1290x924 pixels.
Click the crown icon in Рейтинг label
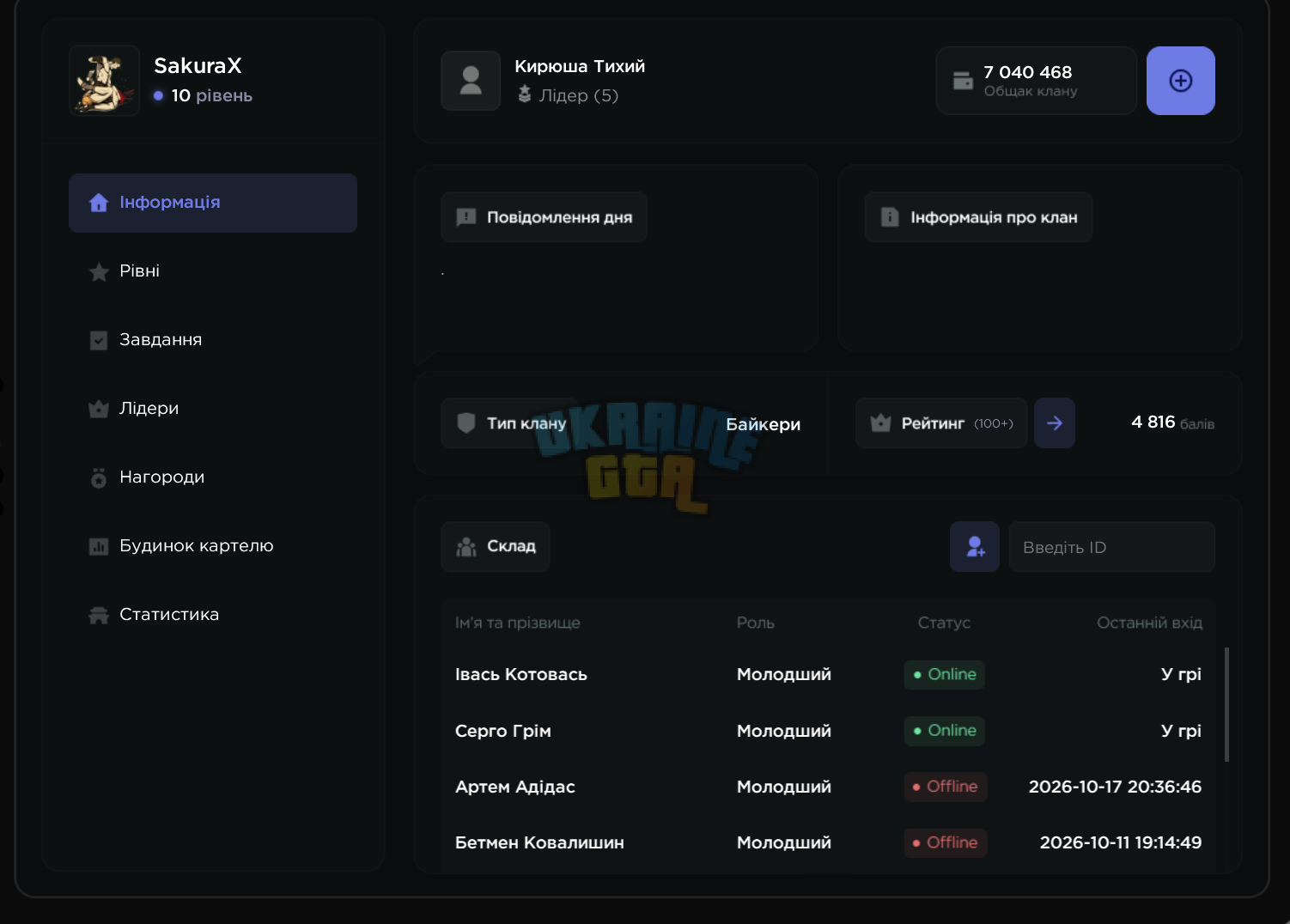point(880,422)
